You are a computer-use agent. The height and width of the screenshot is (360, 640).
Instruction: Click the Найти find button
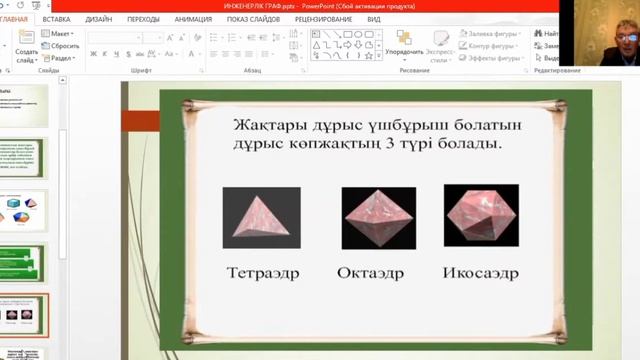point(546,33)
